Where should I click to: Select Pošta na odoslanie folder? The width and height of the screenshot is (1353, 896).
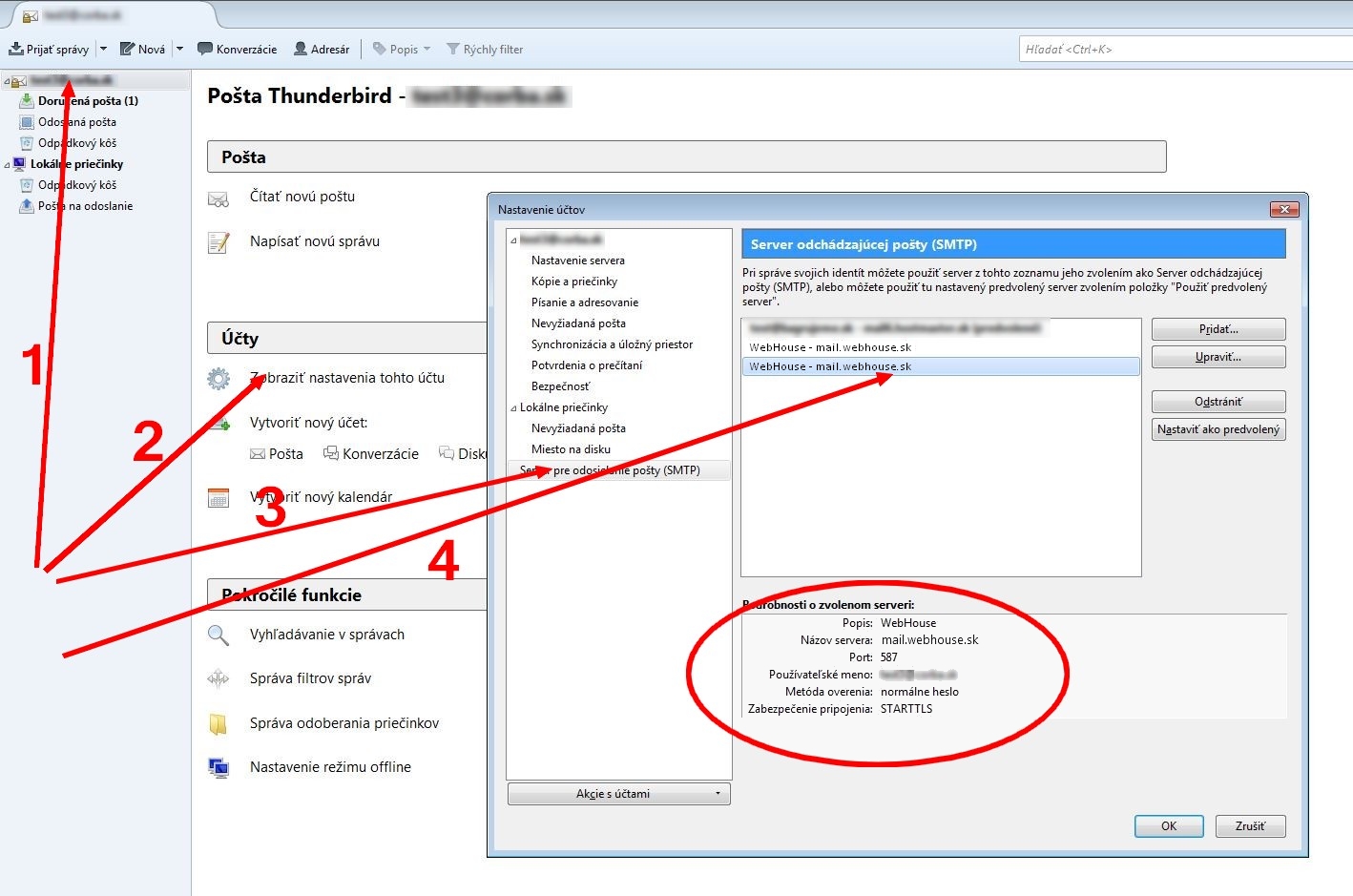coord(85,205)
